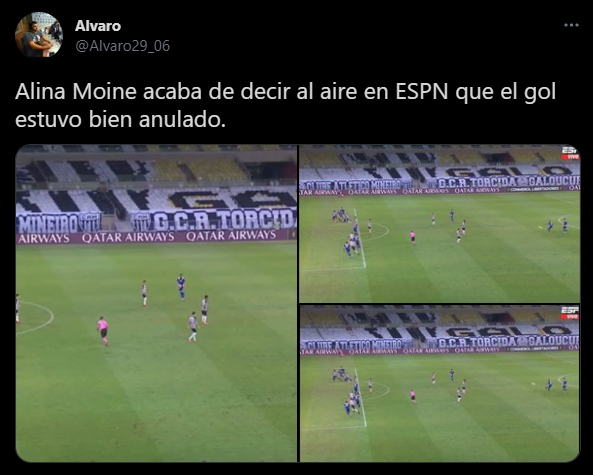Click the white offside line in top-right photo
593x475 pixels.
click(360, 238)
